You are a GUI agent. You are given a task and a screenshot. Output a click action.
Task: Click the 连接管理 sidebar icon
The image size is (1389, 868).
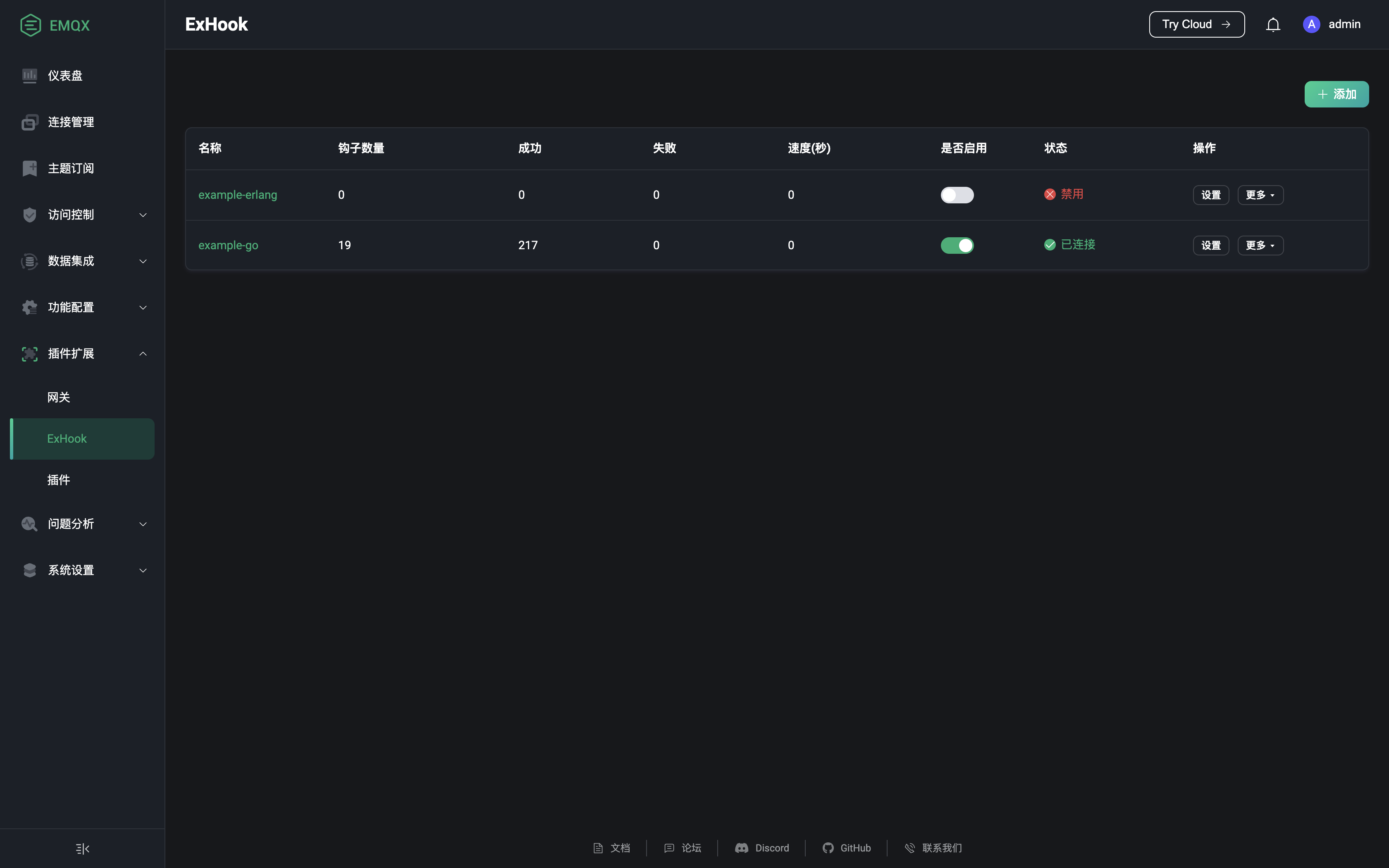30,122
